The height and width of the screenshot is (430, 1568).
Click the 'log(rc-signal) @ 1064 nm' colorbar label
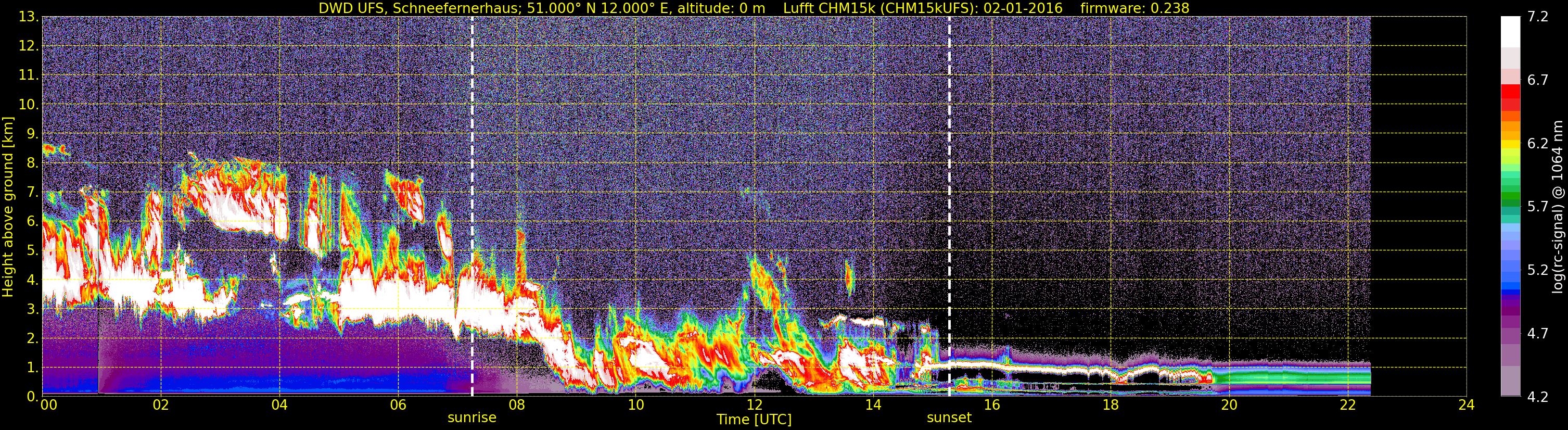[x=1558, y=207]
